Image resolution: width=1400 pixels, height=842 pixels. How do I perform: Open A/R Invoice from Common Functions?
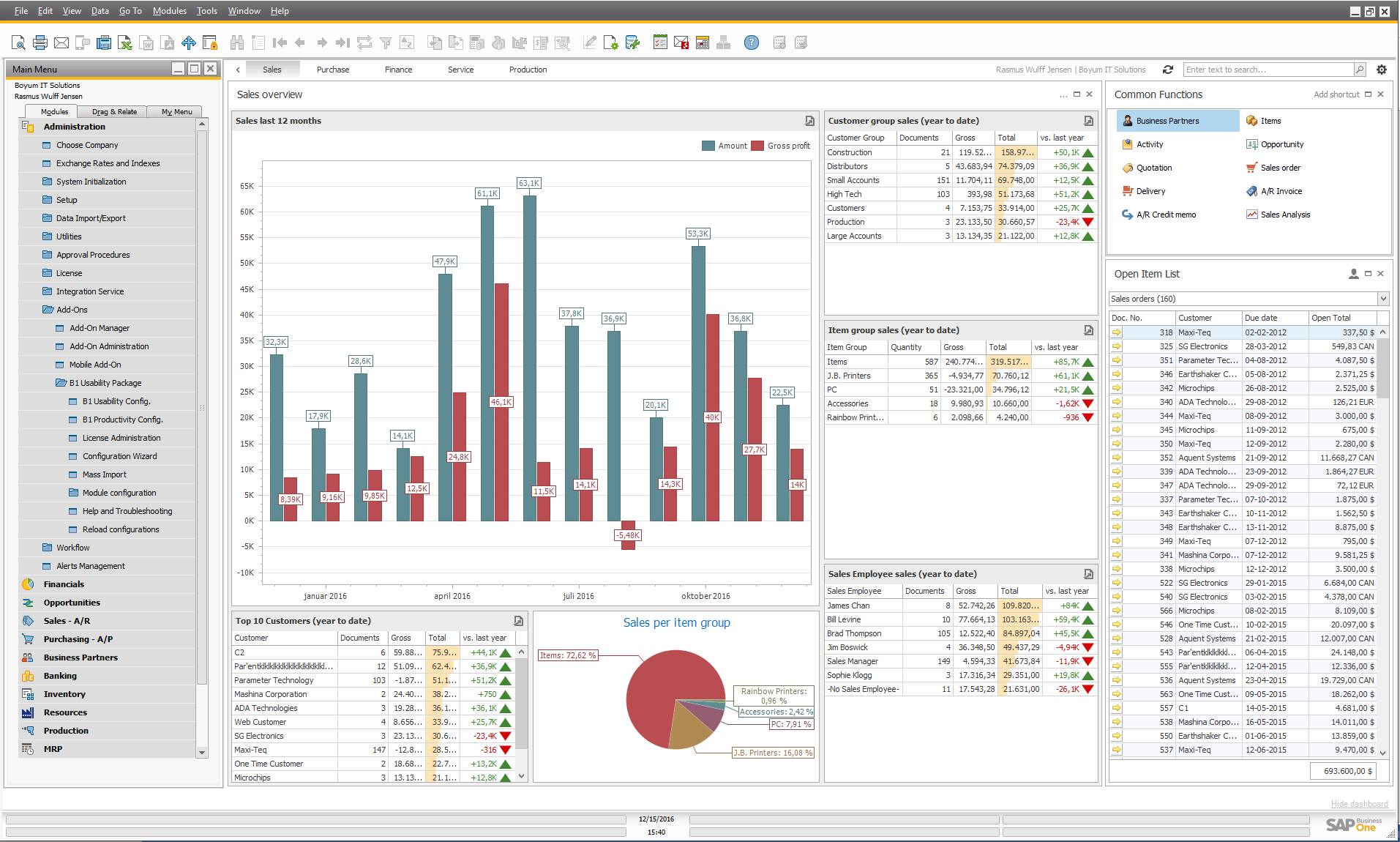click(1280, 191)
